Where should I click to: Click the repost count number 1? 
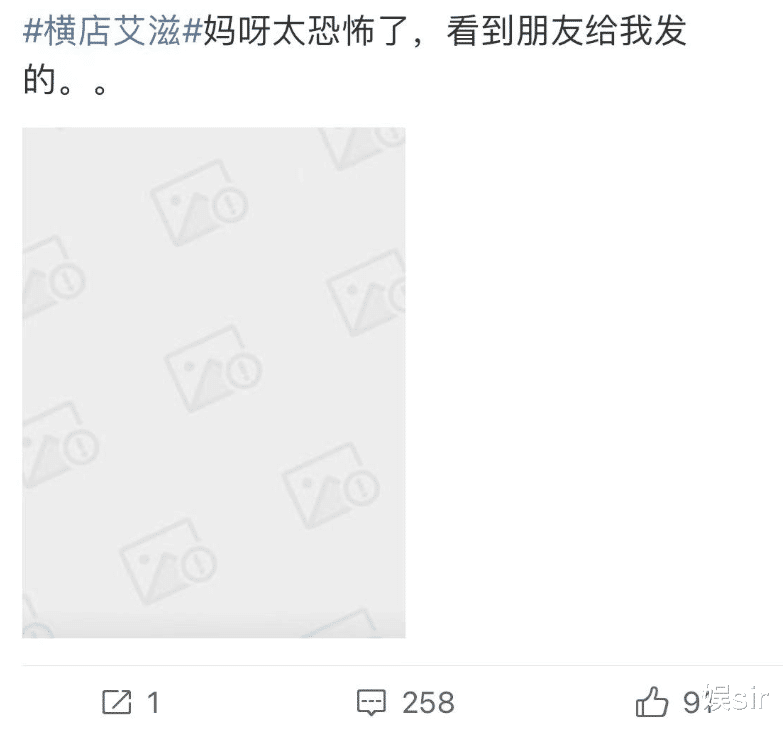(153, 703)
